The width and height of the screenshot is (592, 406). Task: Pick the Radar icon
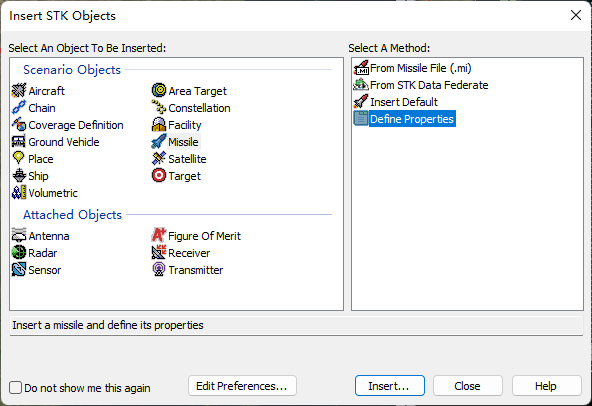pyautogui.click(x=18, y=253)
